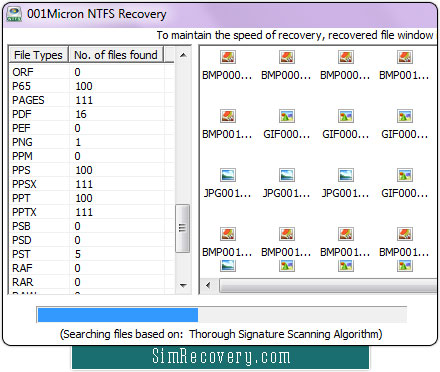
Task: Select the PPTX row in the list
Action: (x=92, y=212)
